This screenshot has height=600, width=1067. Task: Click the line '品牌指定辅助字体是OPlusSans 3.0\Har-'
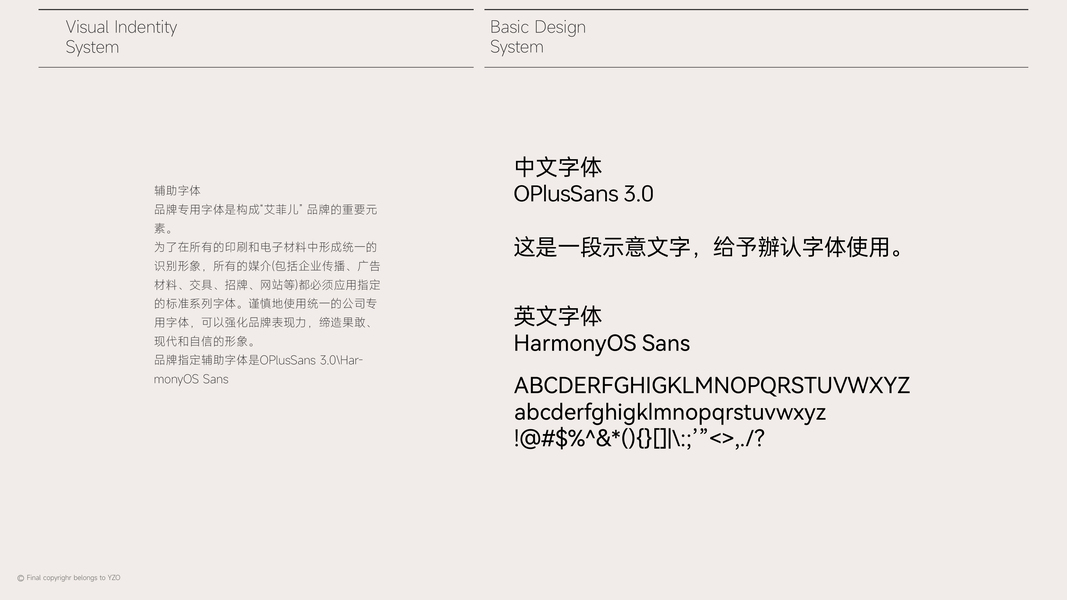pos(259,360)
